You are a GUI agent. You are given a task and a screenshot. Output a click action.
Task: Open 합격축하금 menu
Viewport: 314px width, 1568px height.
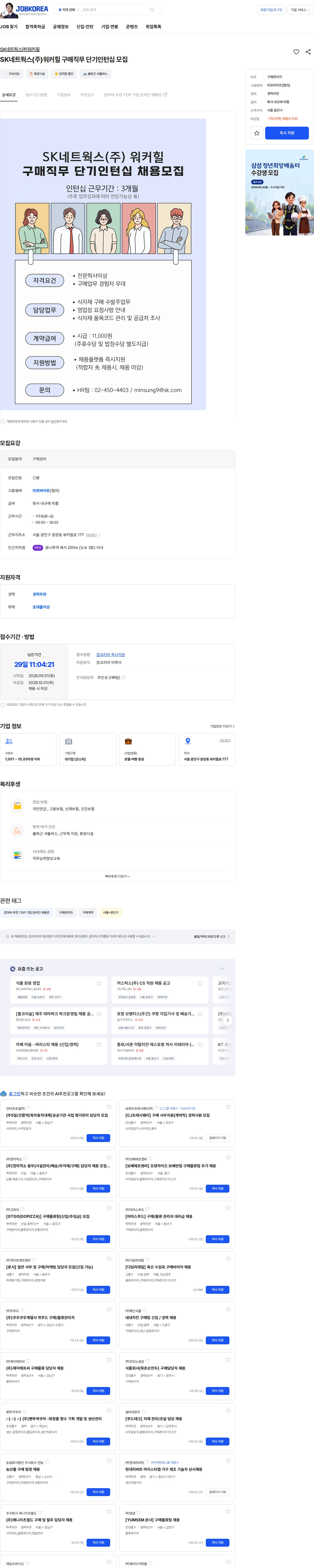[35, 27]
